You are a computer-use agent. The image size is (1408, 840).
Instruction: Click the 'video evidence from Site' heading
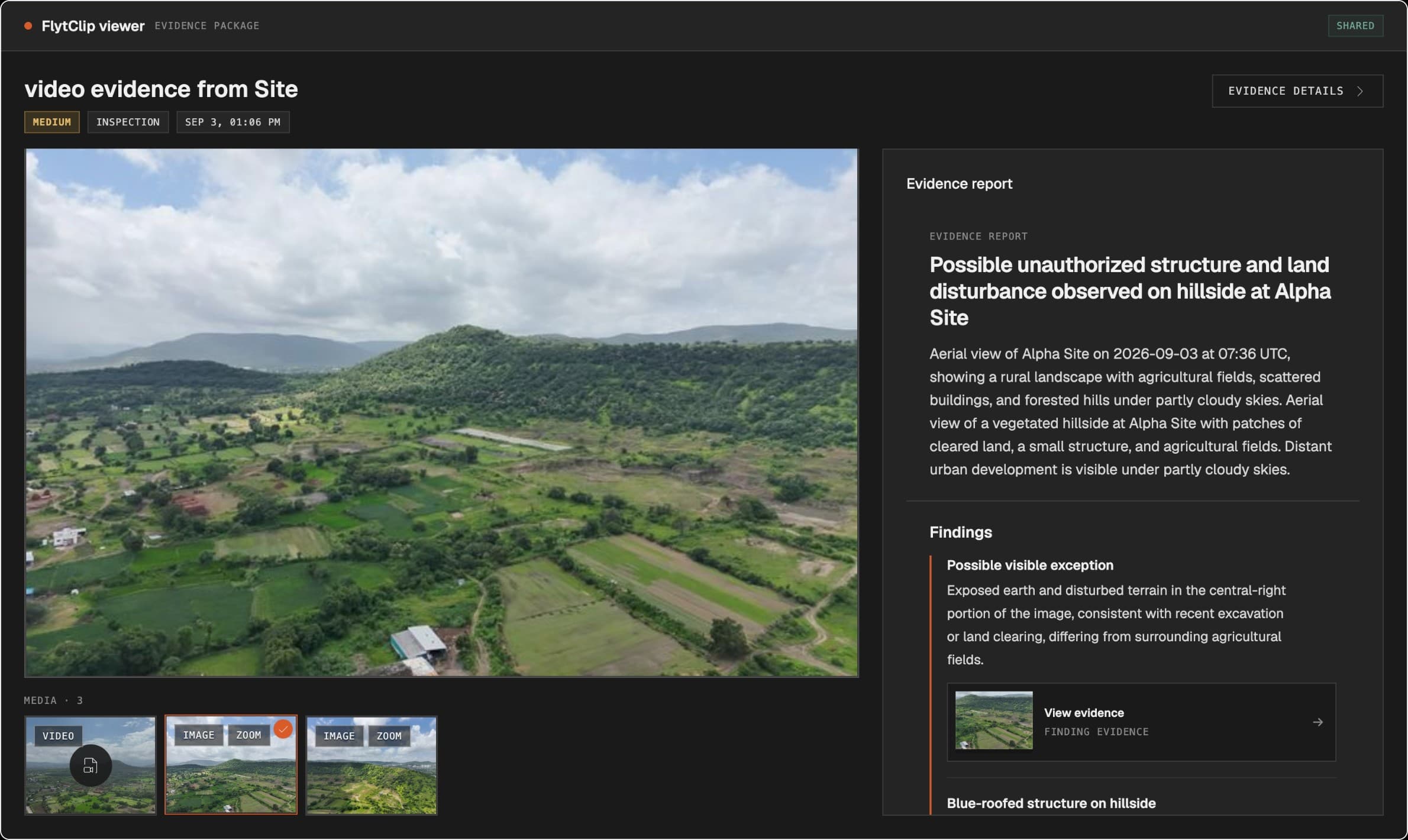161,89
